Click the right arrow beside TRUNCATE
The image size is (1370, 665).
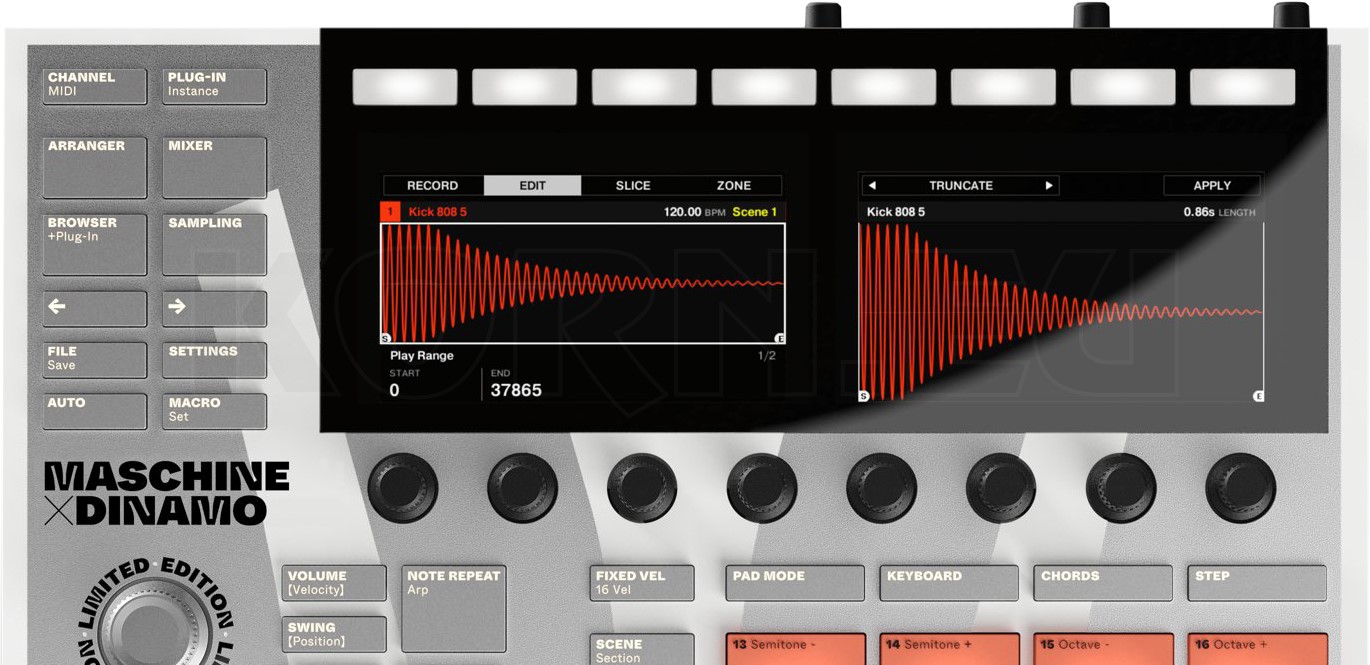[1048, 185]
